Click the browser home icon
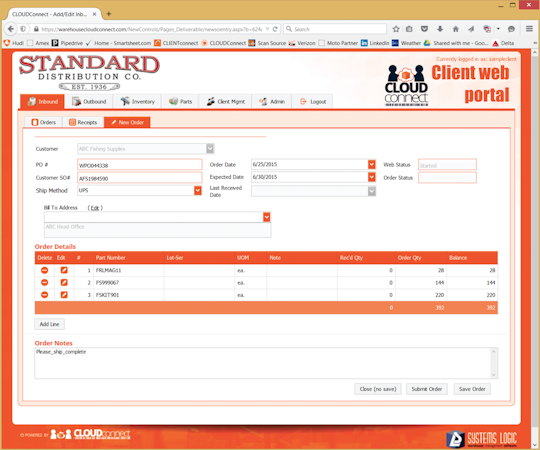The width and height of the screenshot is (540, 450). (x=455, y=29)
